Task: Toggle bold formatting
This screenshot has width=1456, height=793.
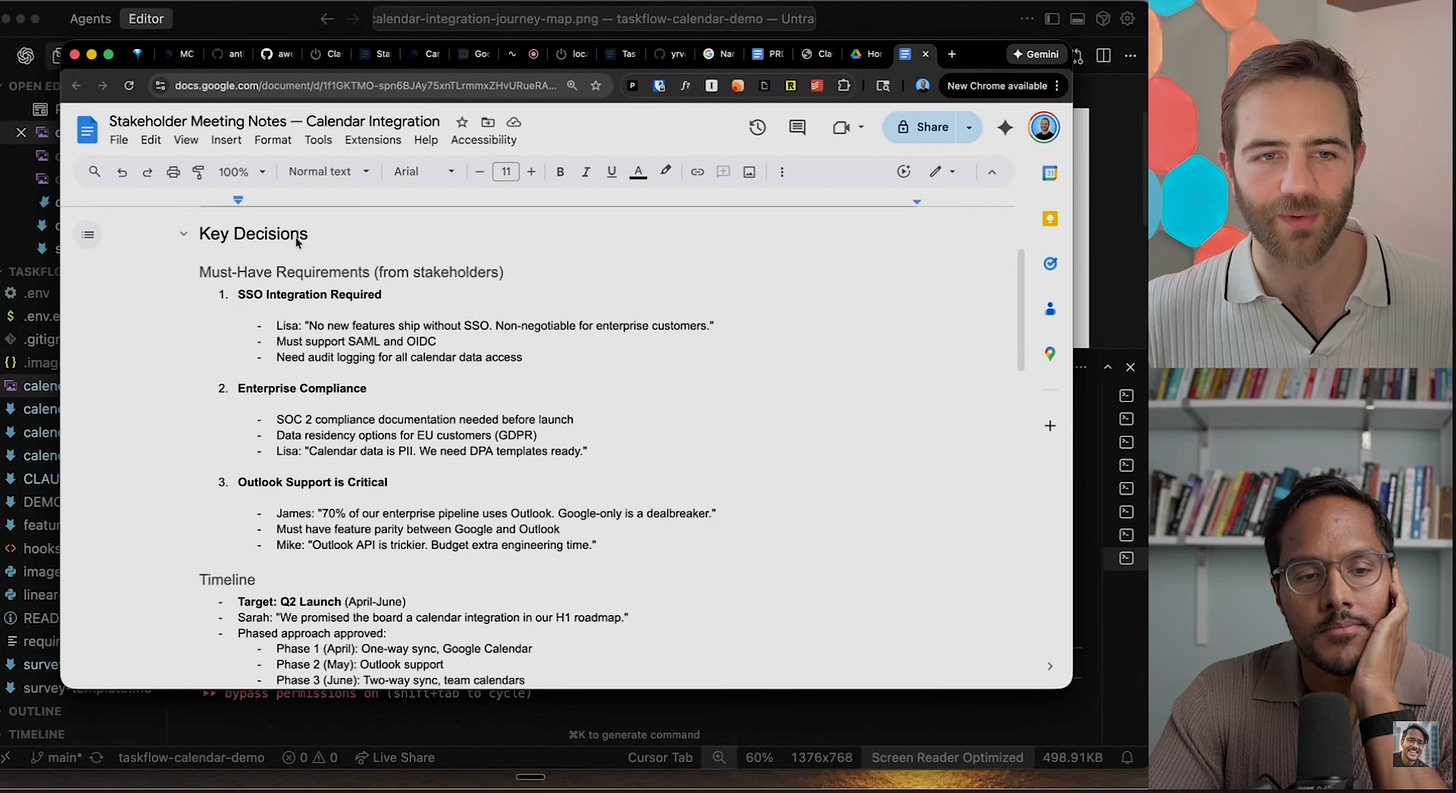Action: tap(560, 172)
